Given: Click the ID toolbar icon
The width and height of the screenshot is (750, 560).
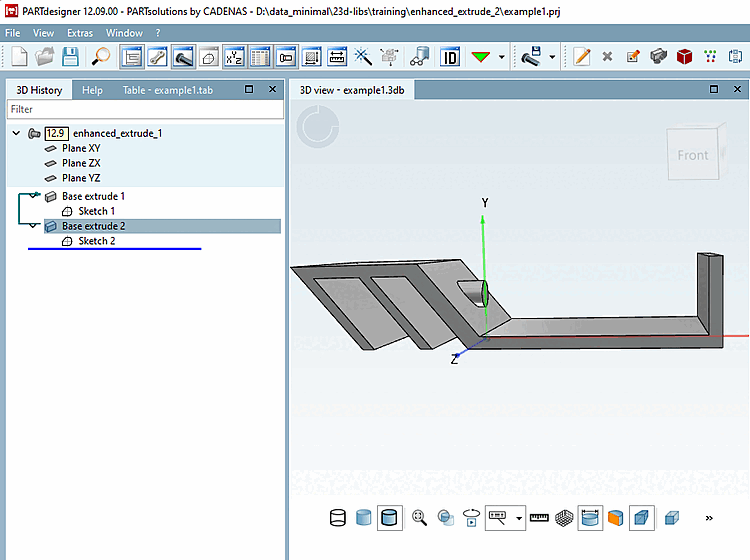Looking at the screenshot, I should point(450,57).
